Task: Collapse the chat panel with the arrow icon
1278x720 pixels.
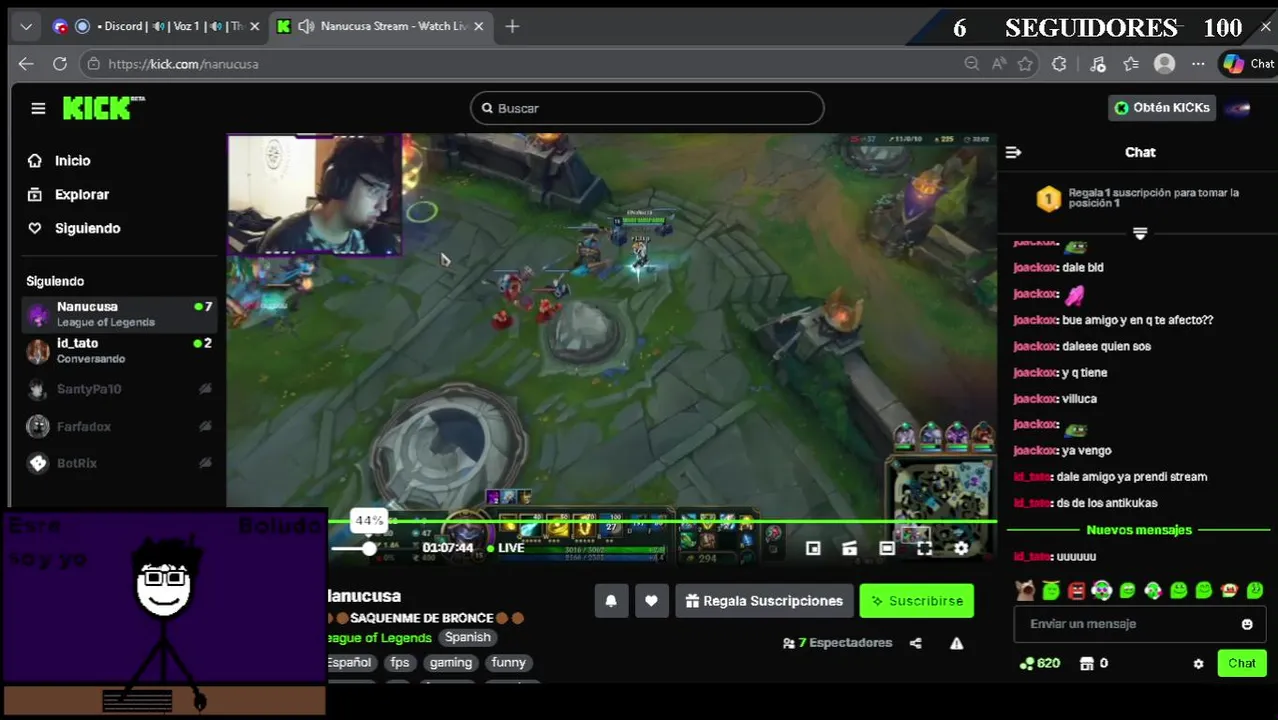Action: point(1013,153)
